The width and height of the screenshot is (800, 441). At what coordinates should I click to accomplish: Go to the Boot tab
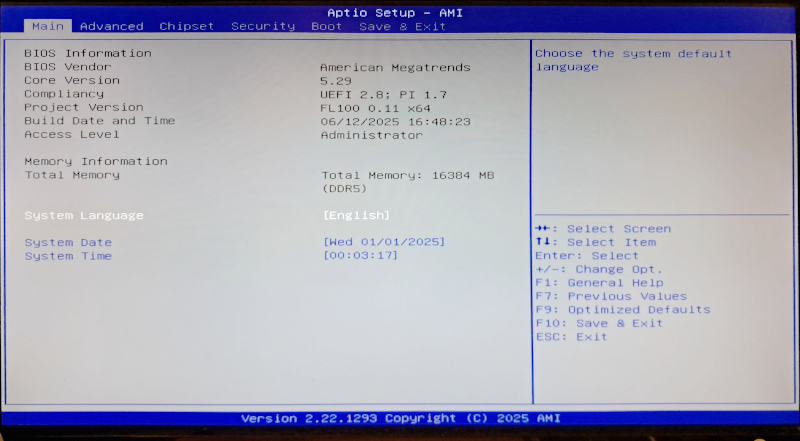click(326, 26)
